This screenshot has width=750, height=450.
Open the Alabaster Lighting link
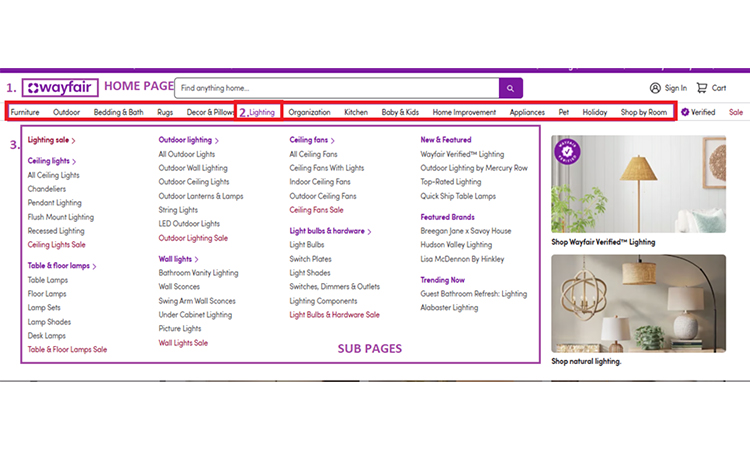449,307
